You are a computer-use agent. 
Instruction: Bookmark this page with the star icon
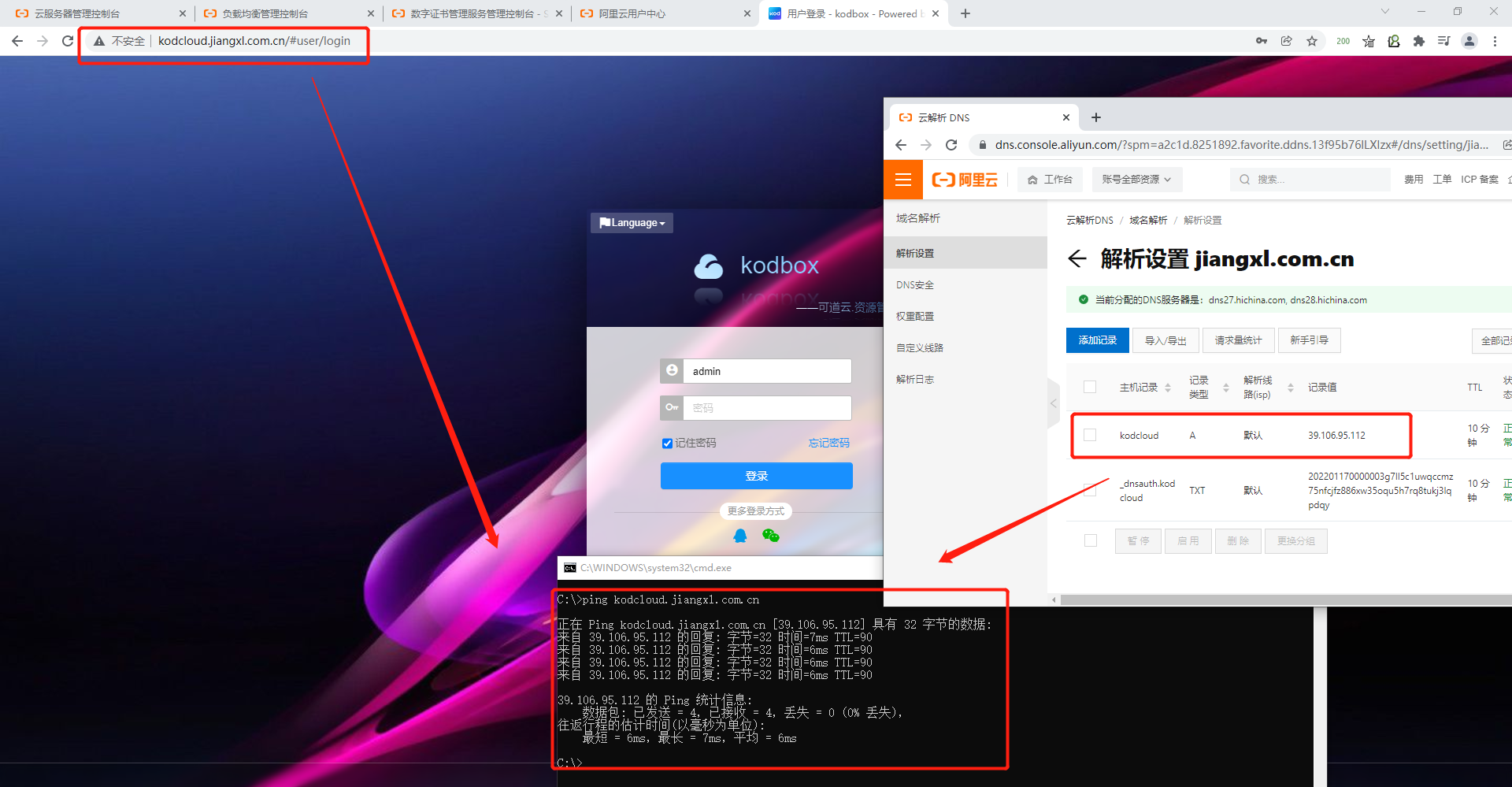click(1312, 41)
